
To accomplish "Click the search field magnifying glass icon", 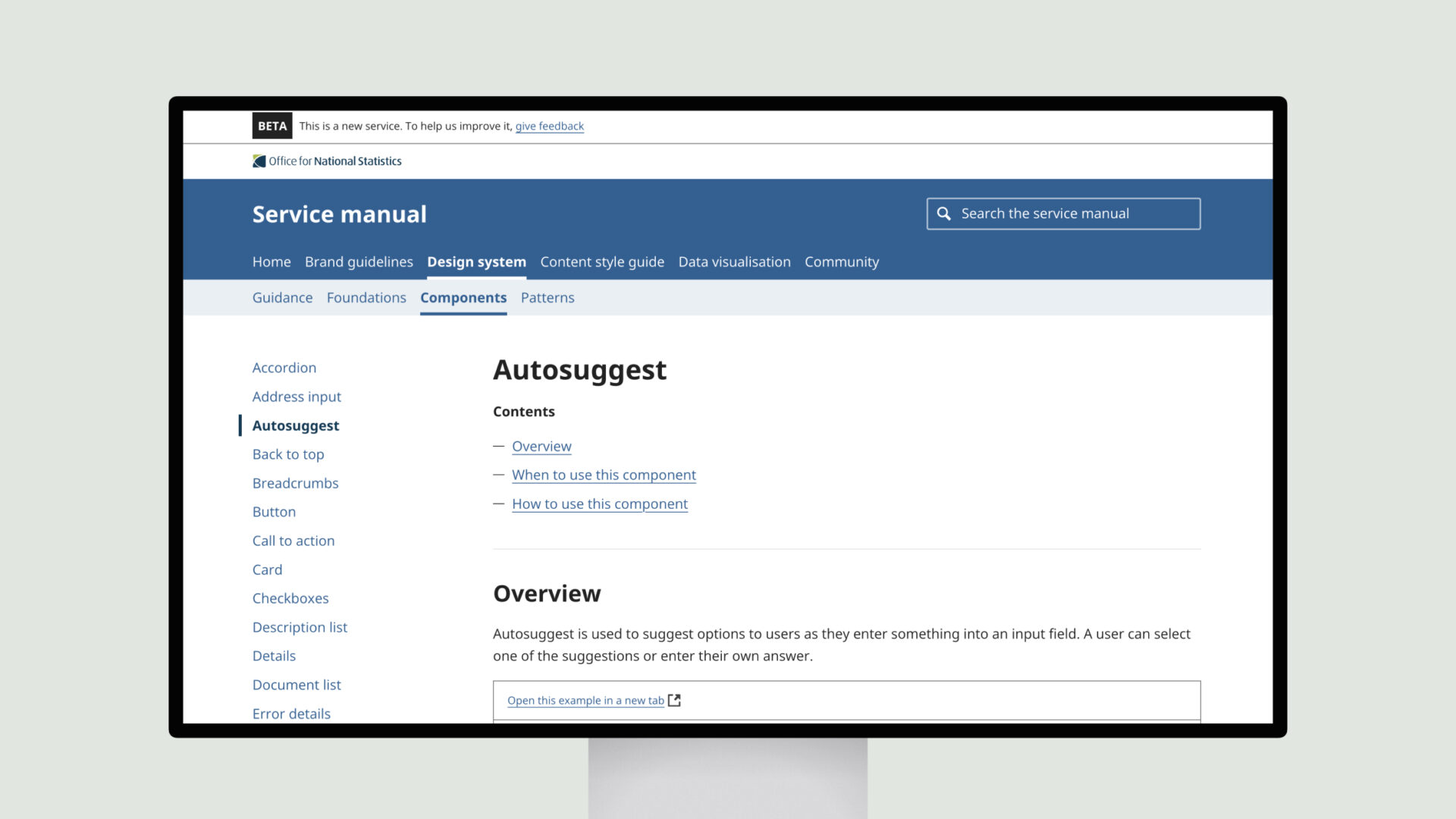I will click(943, 213).
